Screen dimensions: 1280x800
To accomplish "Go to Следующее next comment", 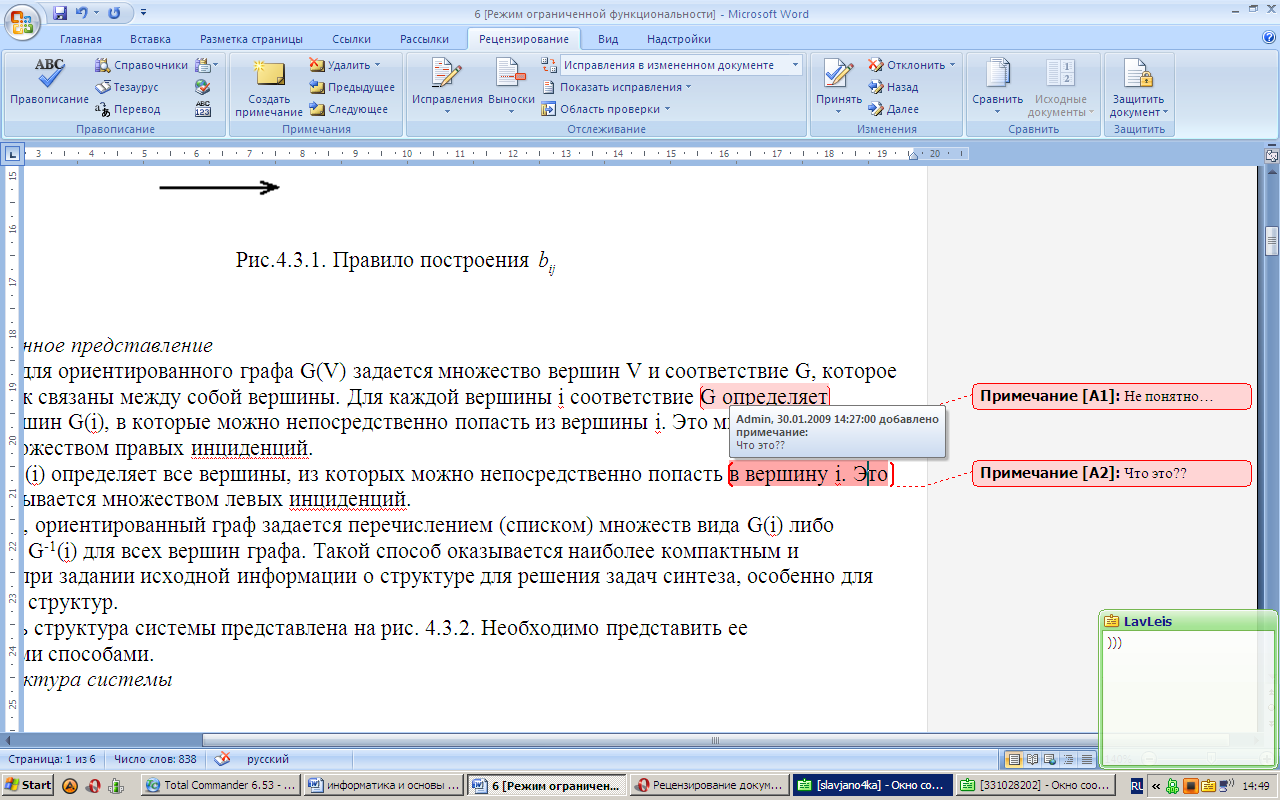I will click(x=349, y=109).
